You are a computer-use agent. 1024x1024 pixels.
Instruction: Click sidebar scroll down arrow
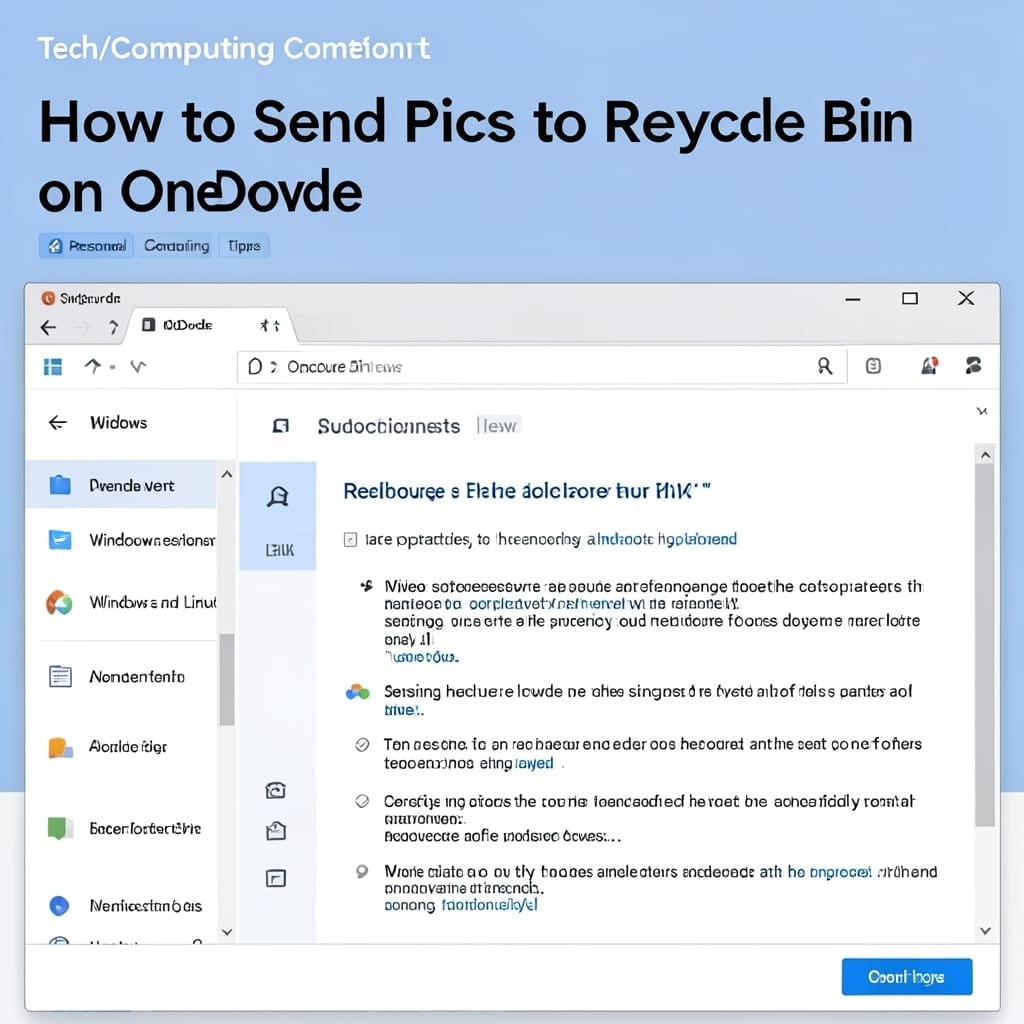click(x=227, y=932)
